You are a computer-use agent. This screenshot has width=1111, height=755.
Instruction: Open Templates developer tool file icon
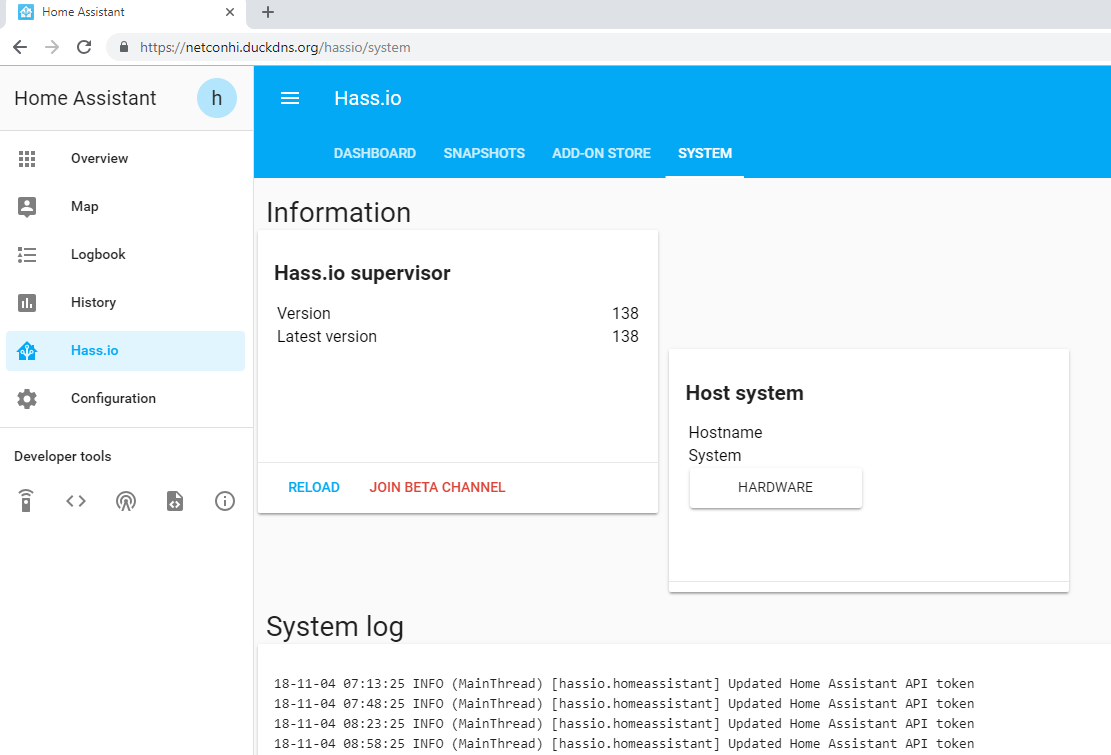(x=175, y=501)
